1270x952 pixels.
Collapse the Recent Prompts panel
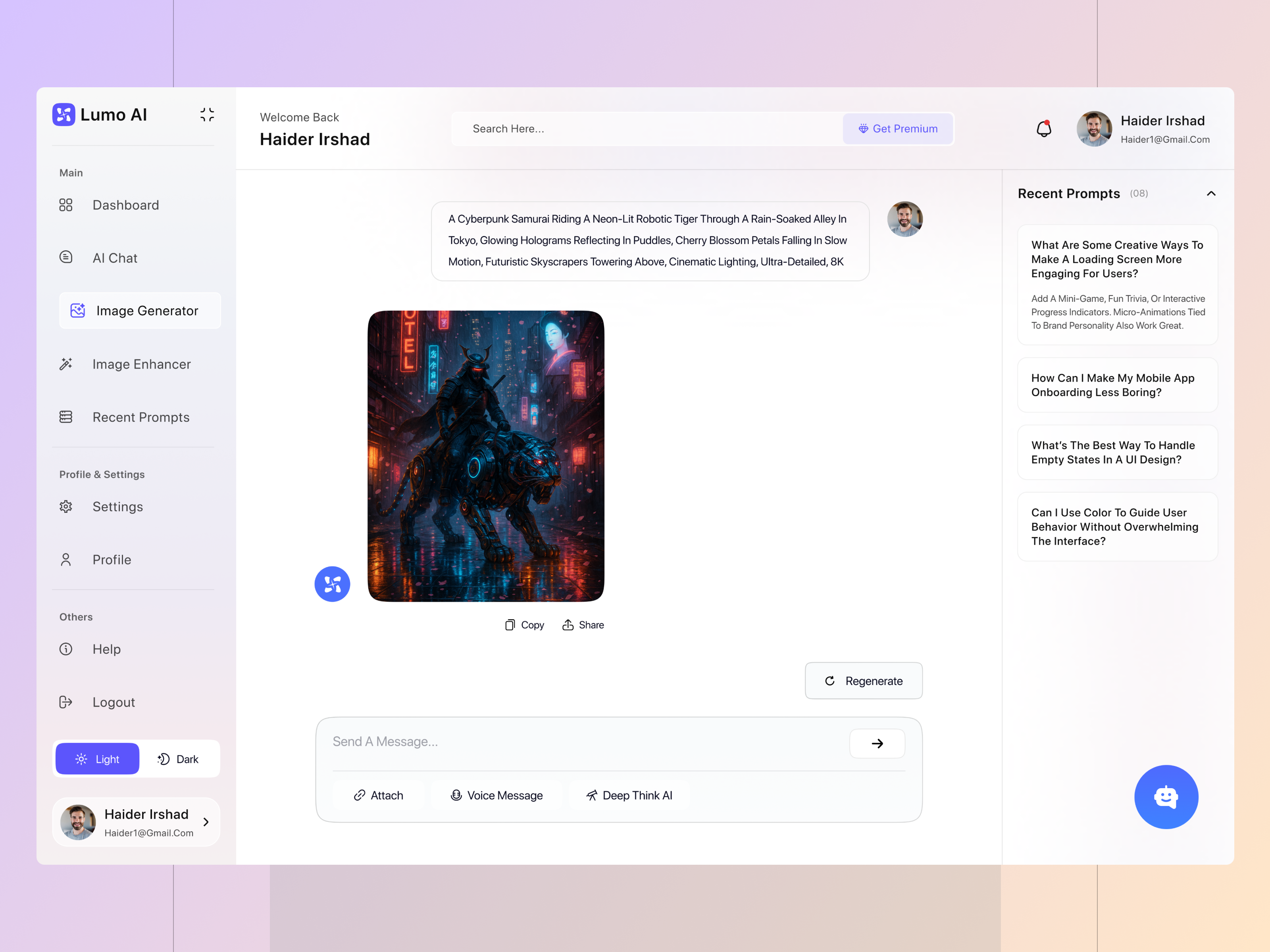click(1211, 194)
